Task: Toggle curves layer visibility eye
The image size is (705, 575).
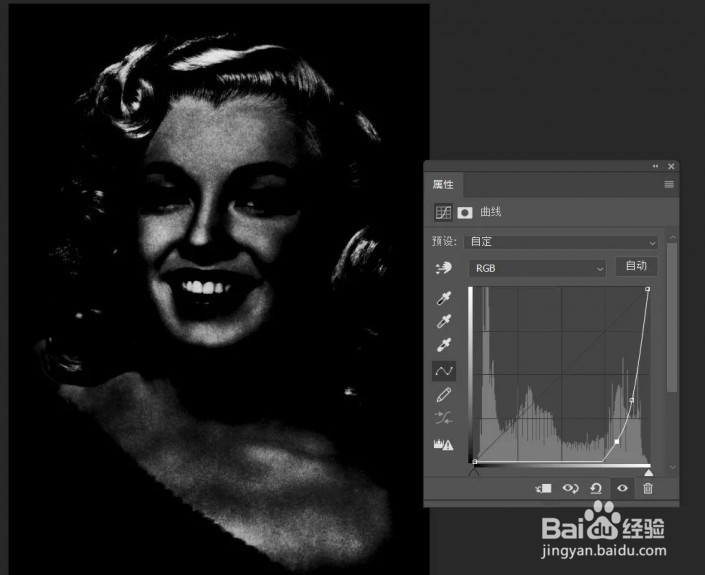Action: (622, 488)
